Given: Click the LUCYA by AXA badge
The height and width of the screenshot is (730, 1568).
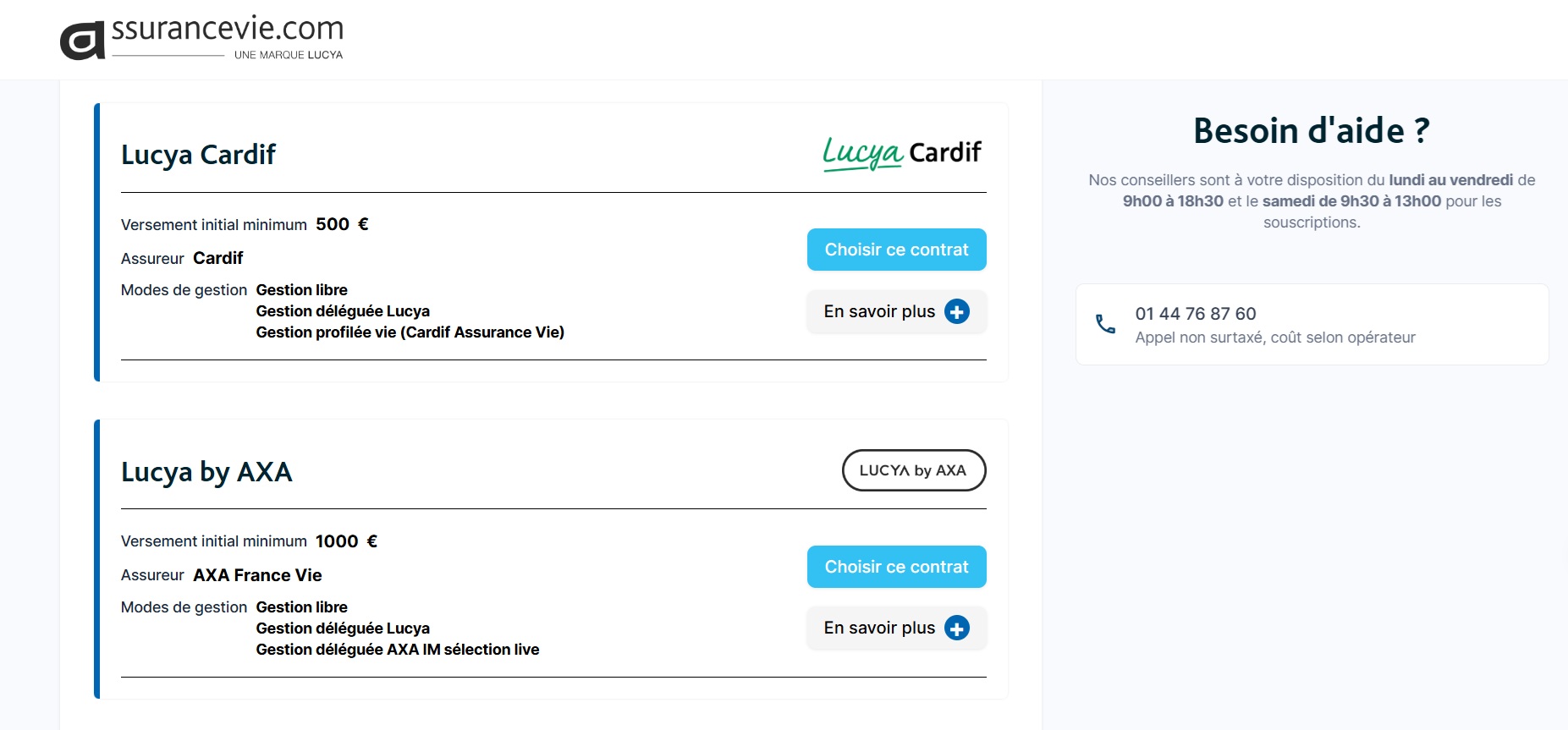Looking at the screenshot, I should tap(913, 470).
